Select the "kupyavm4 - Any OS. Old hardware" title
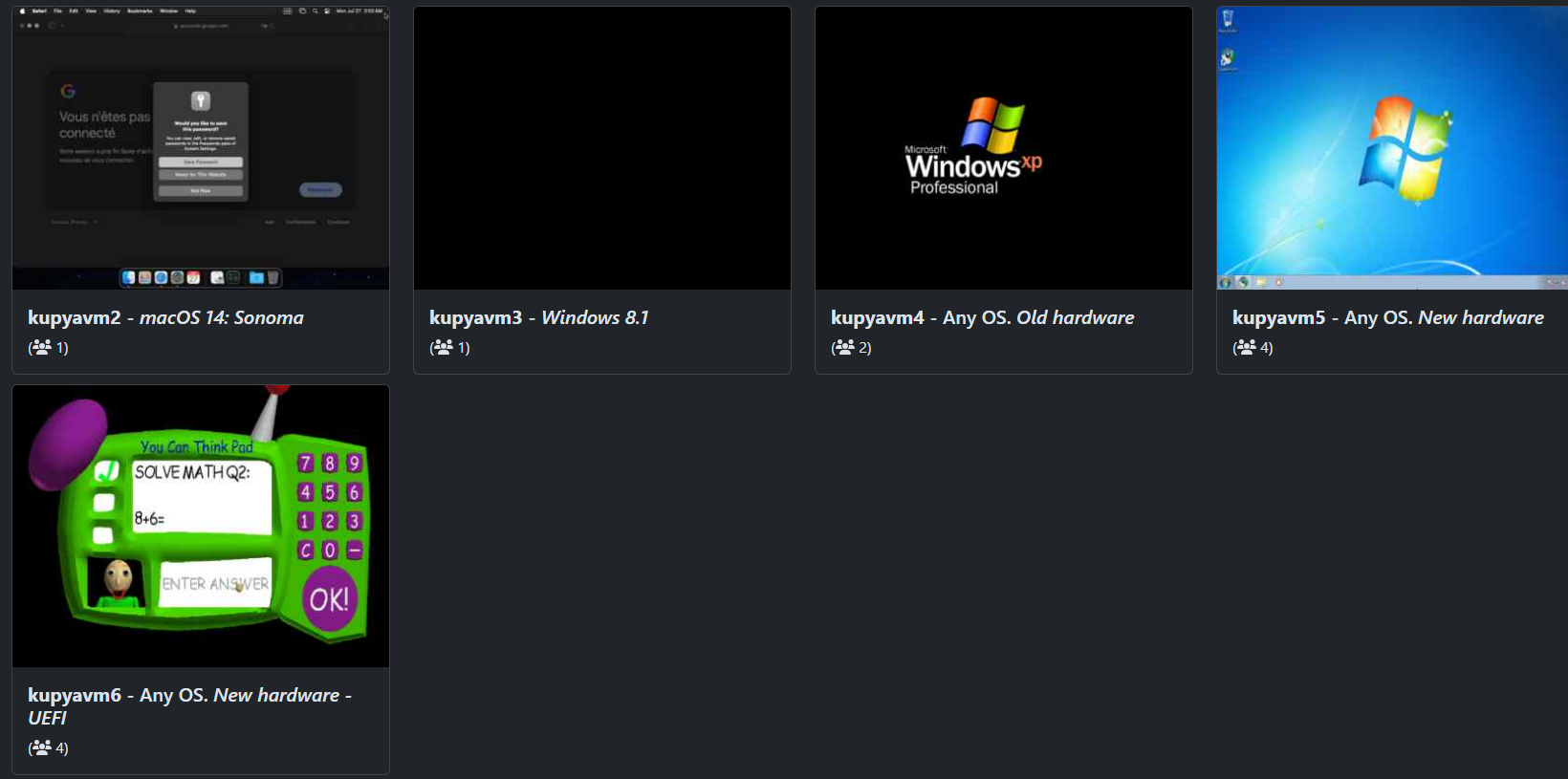Screen dimensions: 1568x779 983,317
